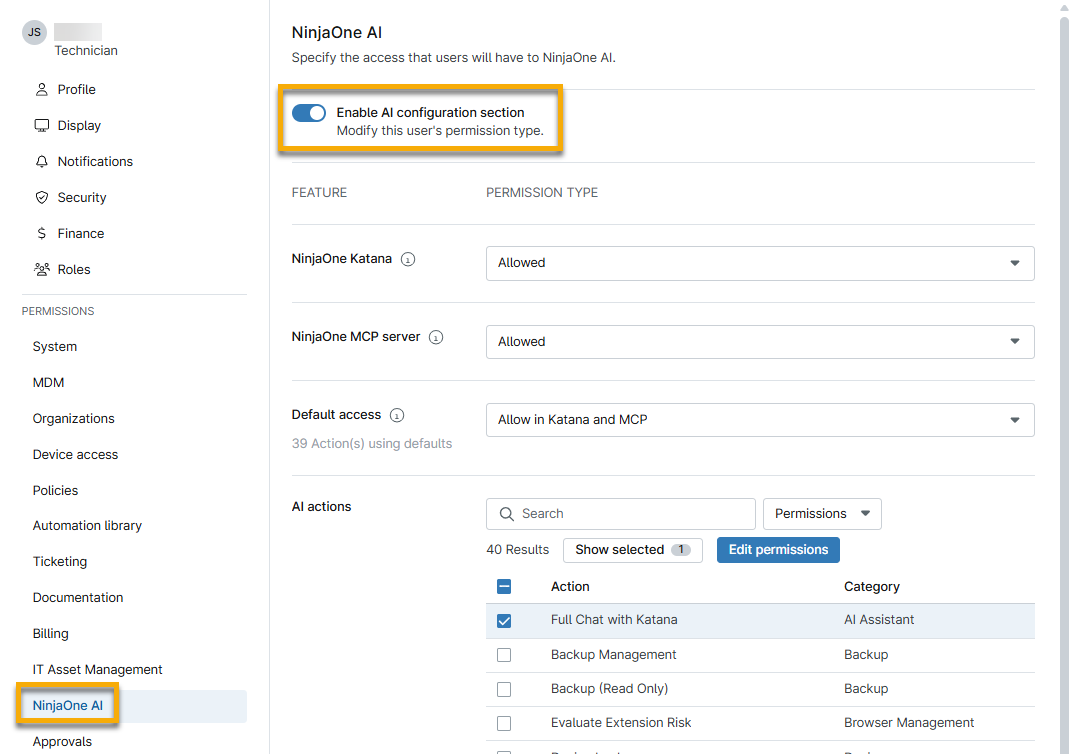Click the Profile person icon
The height and width of the screenshot is (754, 1072).
pyautogui.click(x=42, y=90)
